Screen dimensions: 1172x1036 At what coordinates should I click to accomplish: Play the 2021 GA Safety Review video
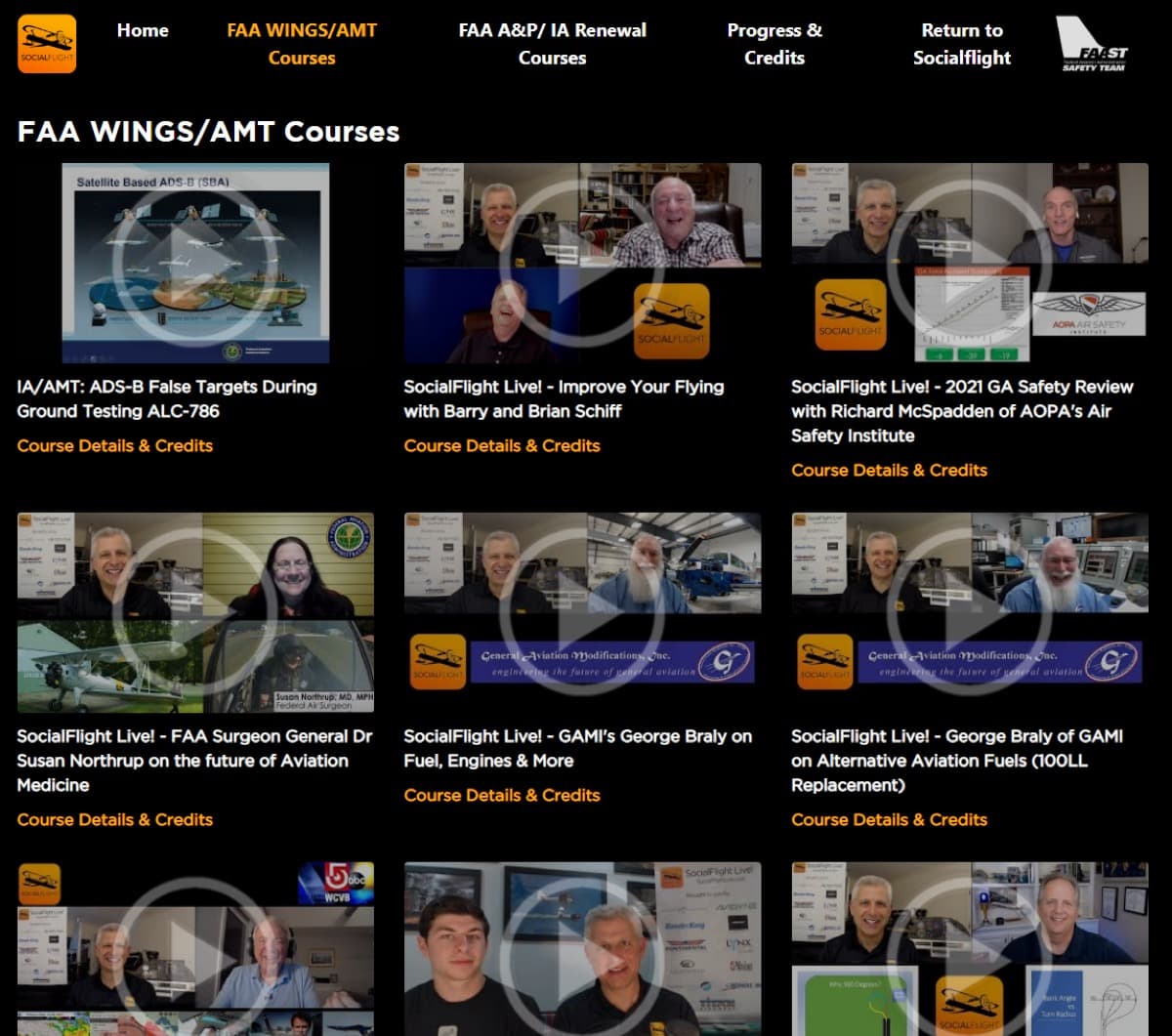(x=970, y=263)
